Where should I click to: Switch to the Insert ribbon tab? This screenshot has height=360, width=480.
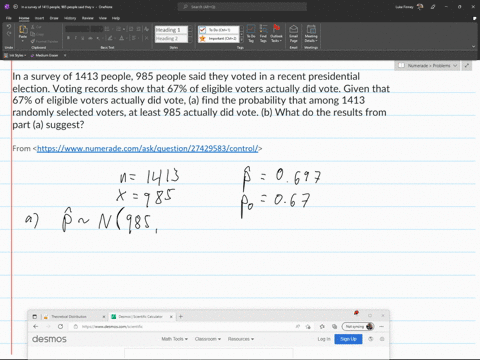tap(39, 18)
